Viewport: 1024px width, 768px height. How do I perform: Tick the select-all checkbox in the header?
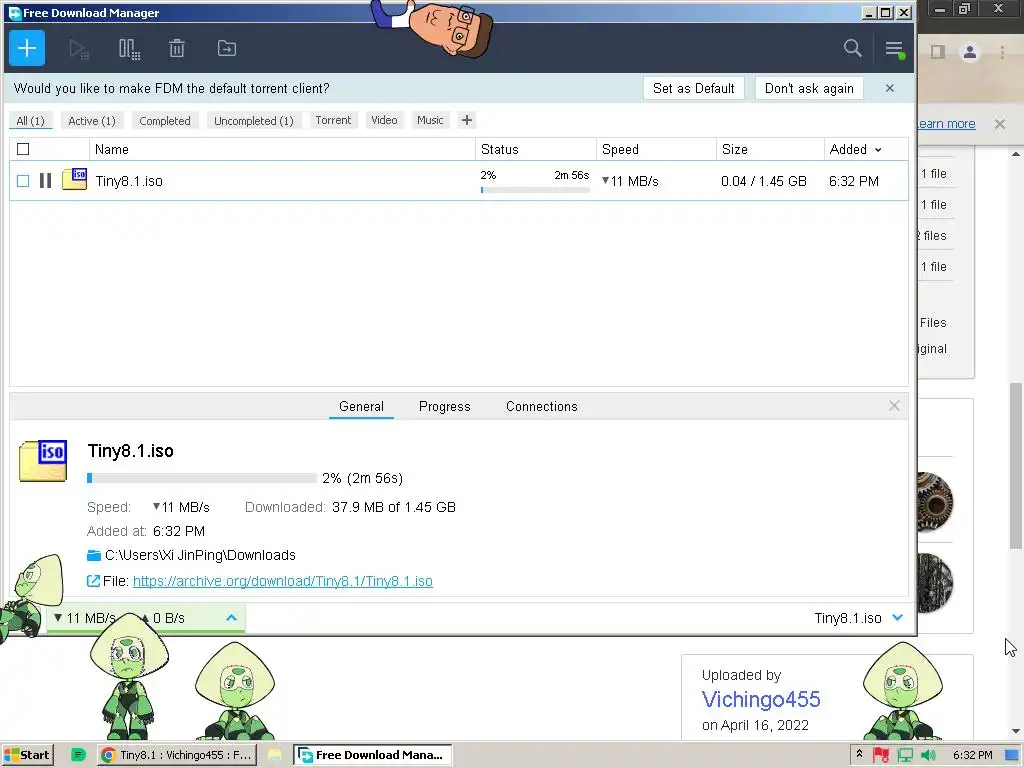pos(23,150)
